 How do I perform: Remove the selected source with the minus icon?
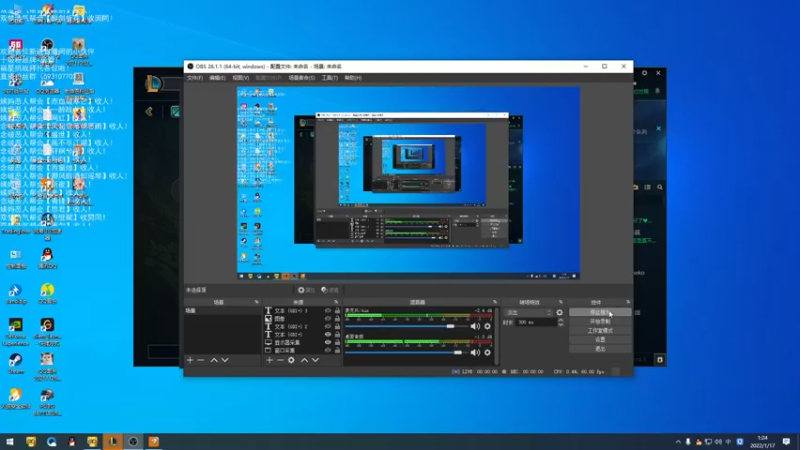coord(280,360)
